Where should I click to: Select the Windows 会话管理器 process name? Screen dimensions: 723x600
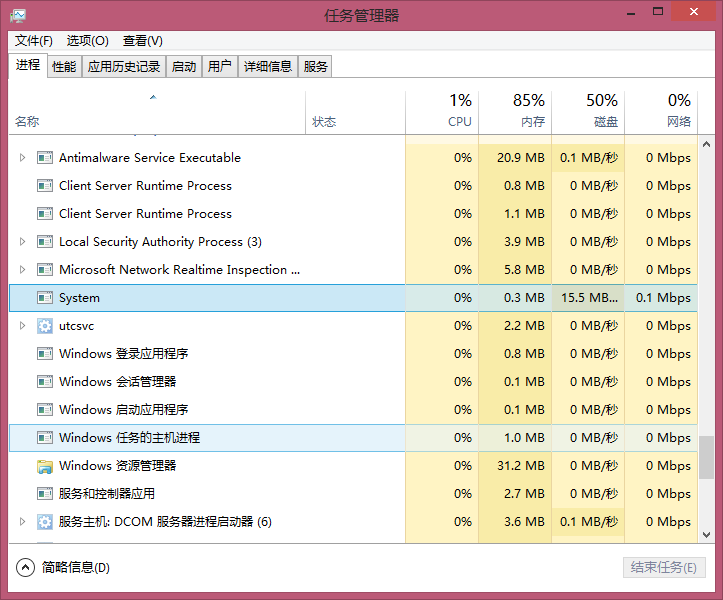pyautogui.click(x=118, y=382)
